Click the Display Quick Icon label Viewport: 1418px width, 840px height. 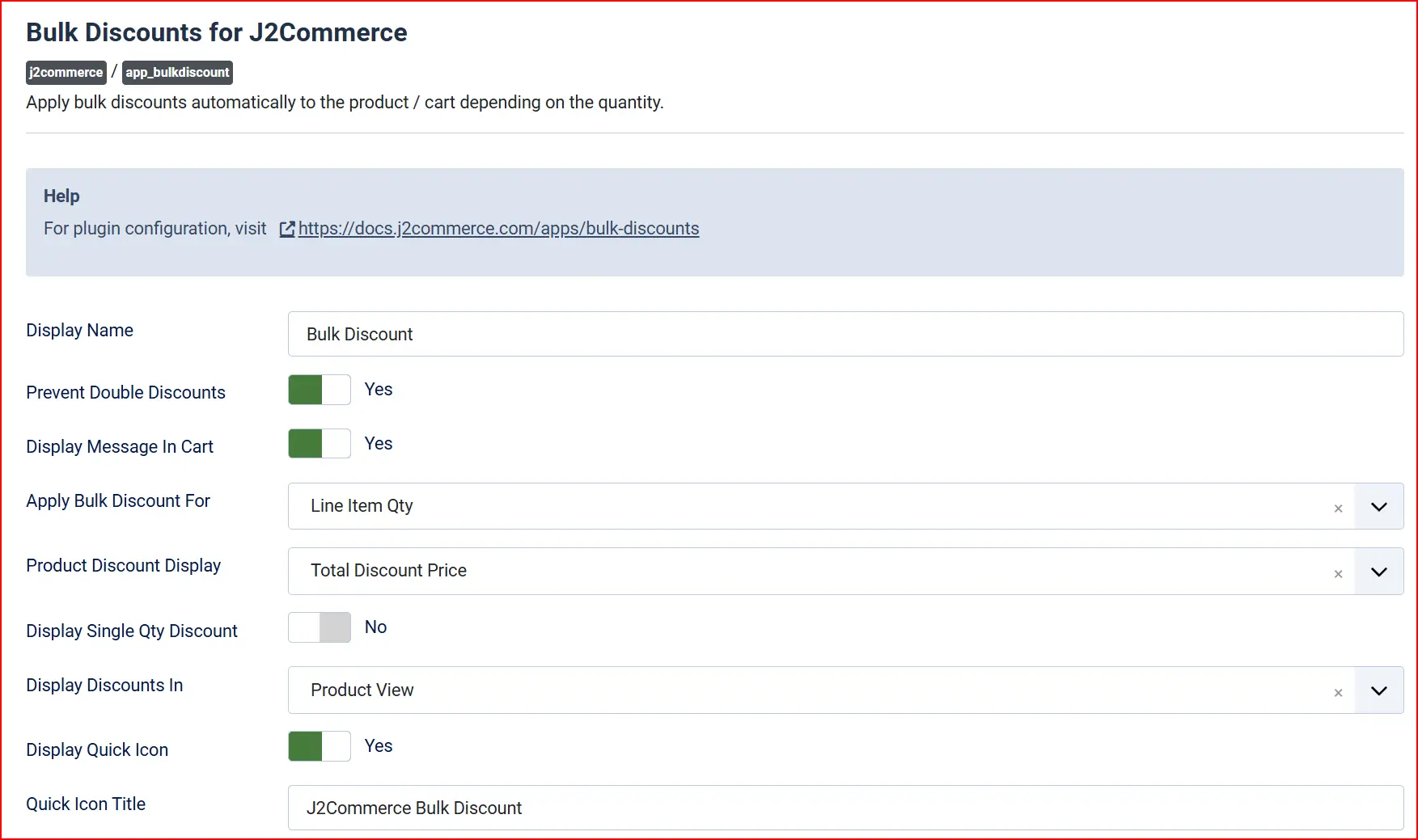coord(97,750)
